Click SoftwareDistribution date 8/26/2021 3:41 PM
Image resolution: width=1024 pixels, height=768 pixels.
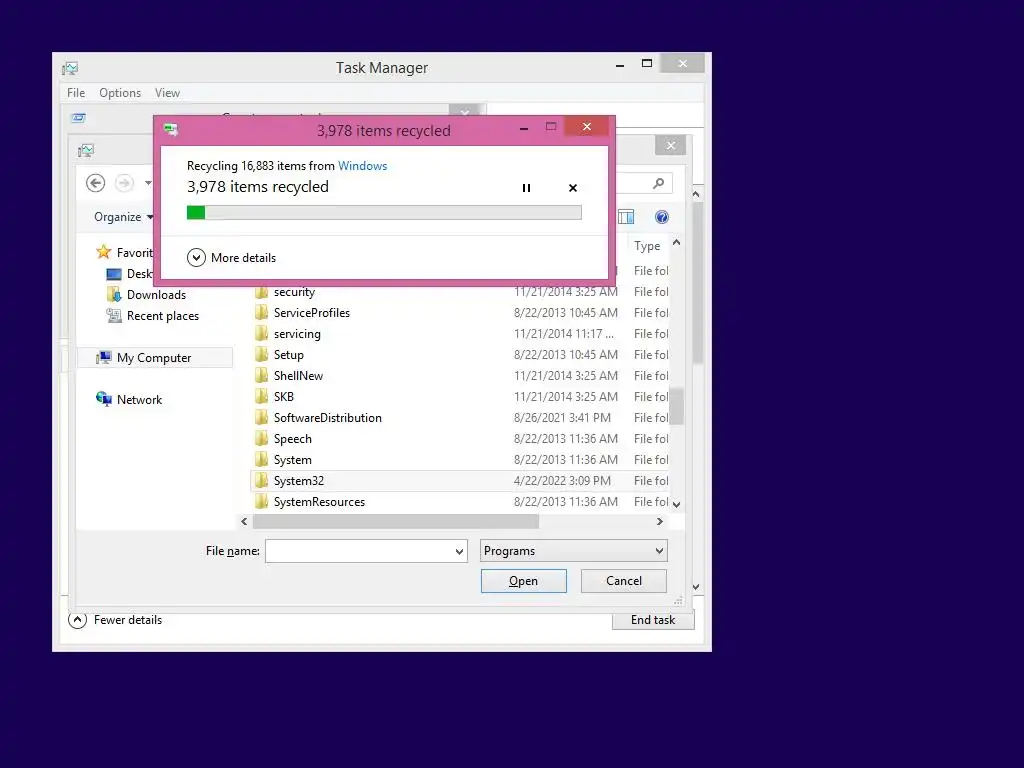coord(562,418)
